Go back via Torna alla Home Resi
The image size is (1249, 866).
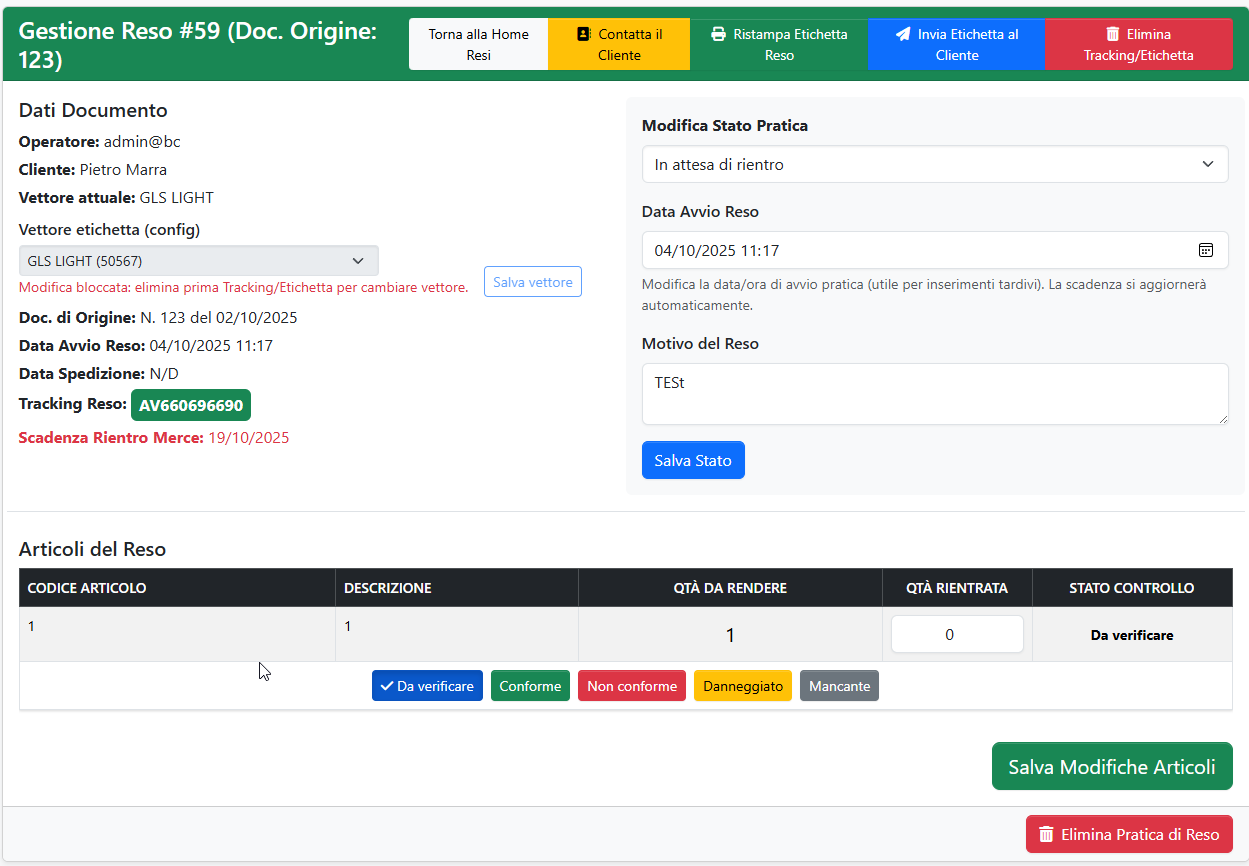click(x=478, y=45)
